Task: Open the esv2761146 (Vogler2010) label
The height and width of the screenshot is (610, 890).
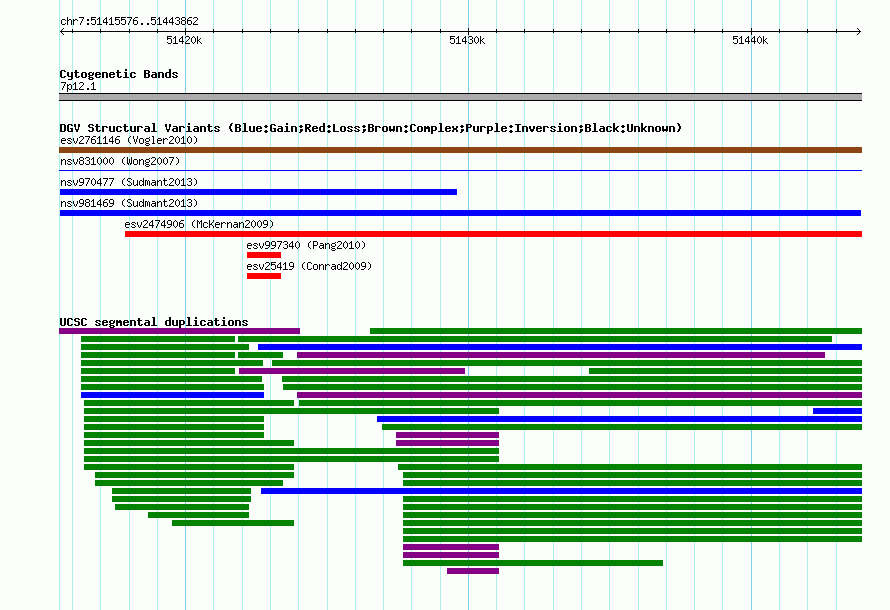Action: coord(129,140)
